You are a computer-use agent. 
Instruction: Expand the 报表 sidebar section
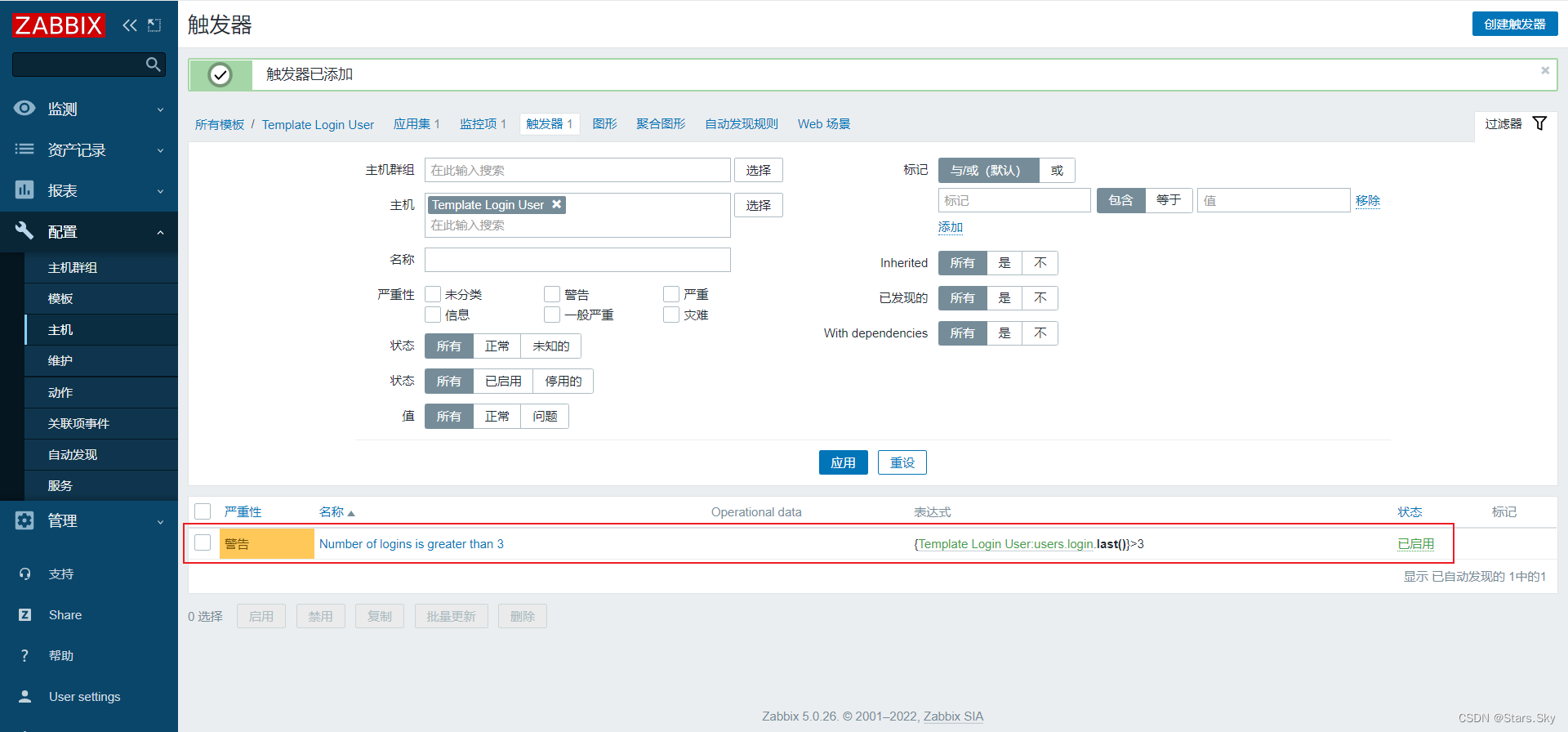[x=88, y=190]
